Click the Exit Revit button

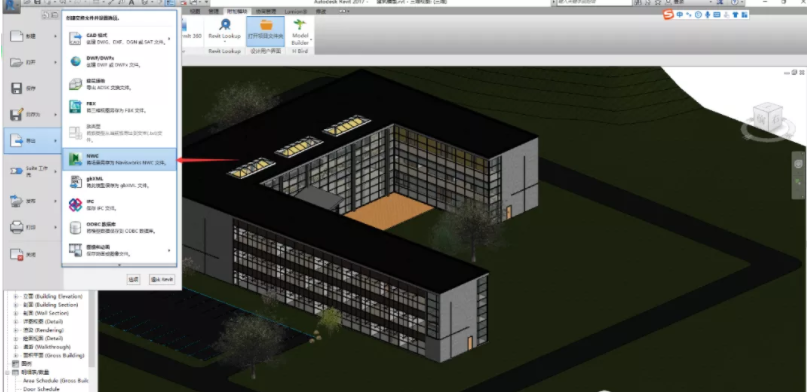(162, 279)
